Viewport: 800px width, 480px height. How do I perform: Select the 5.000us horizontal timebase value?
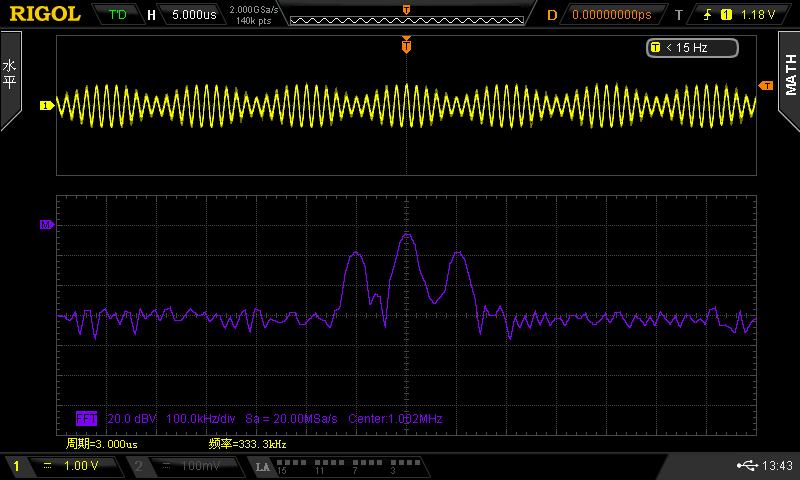click(x=192, y=15)
